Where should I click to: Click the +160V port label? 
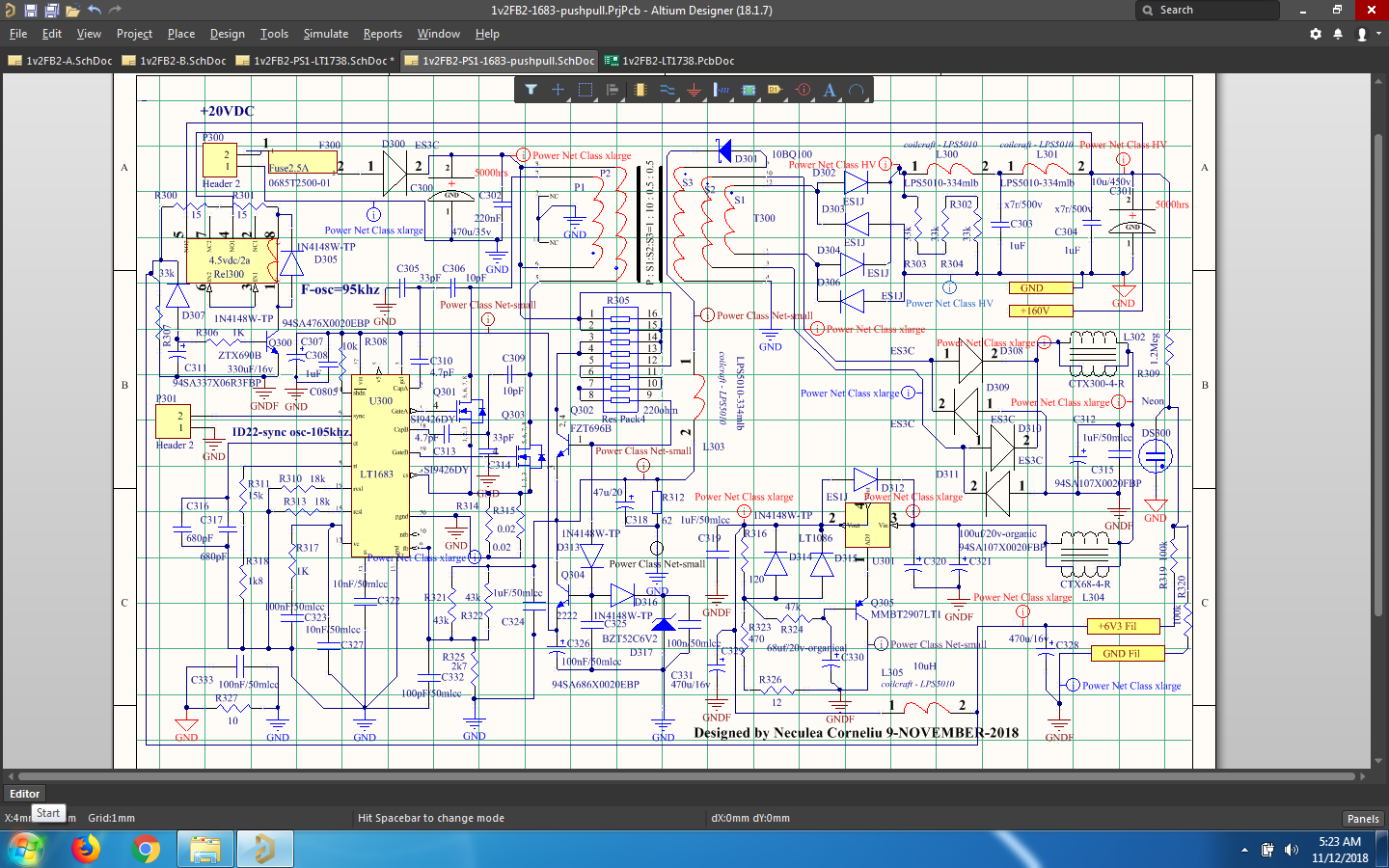click(x=1040, y=311)
